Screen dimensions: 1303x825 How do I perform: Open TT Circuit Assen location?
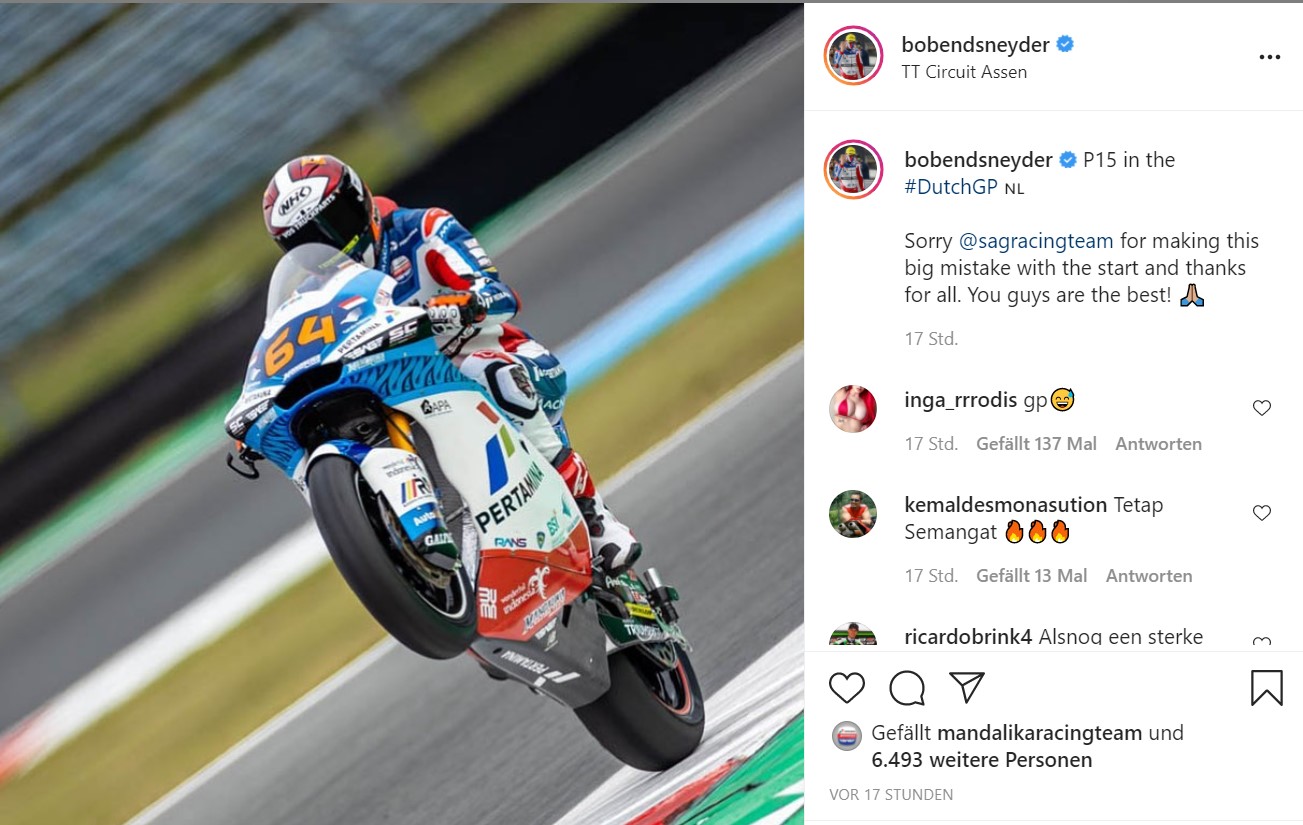[x=964, y=72]
